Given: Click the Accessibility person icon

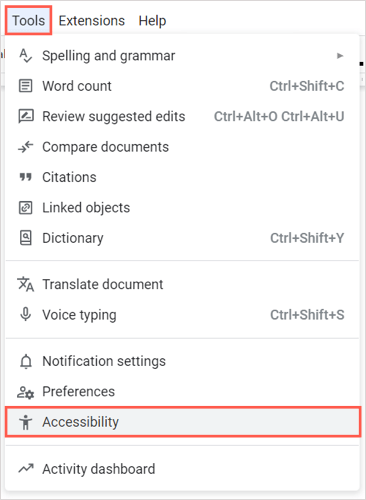Looking at the screenshot, I should [x=26, y=422].
